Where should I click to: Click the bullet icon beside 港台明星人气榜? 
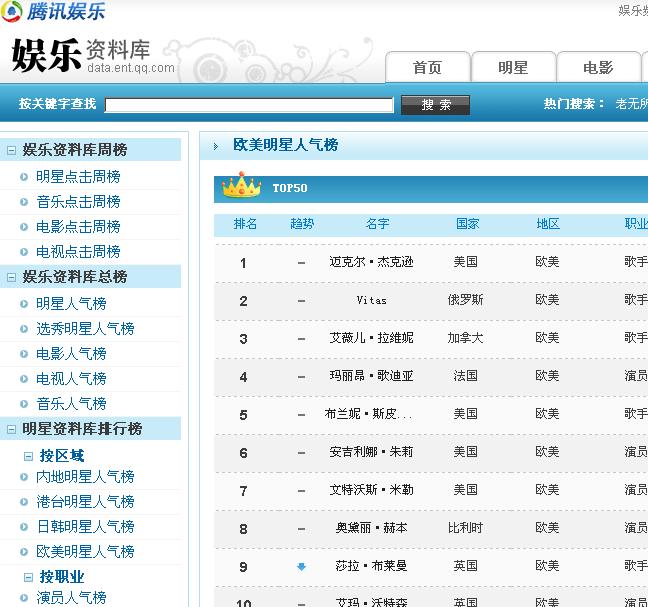[x=24, y=502]
